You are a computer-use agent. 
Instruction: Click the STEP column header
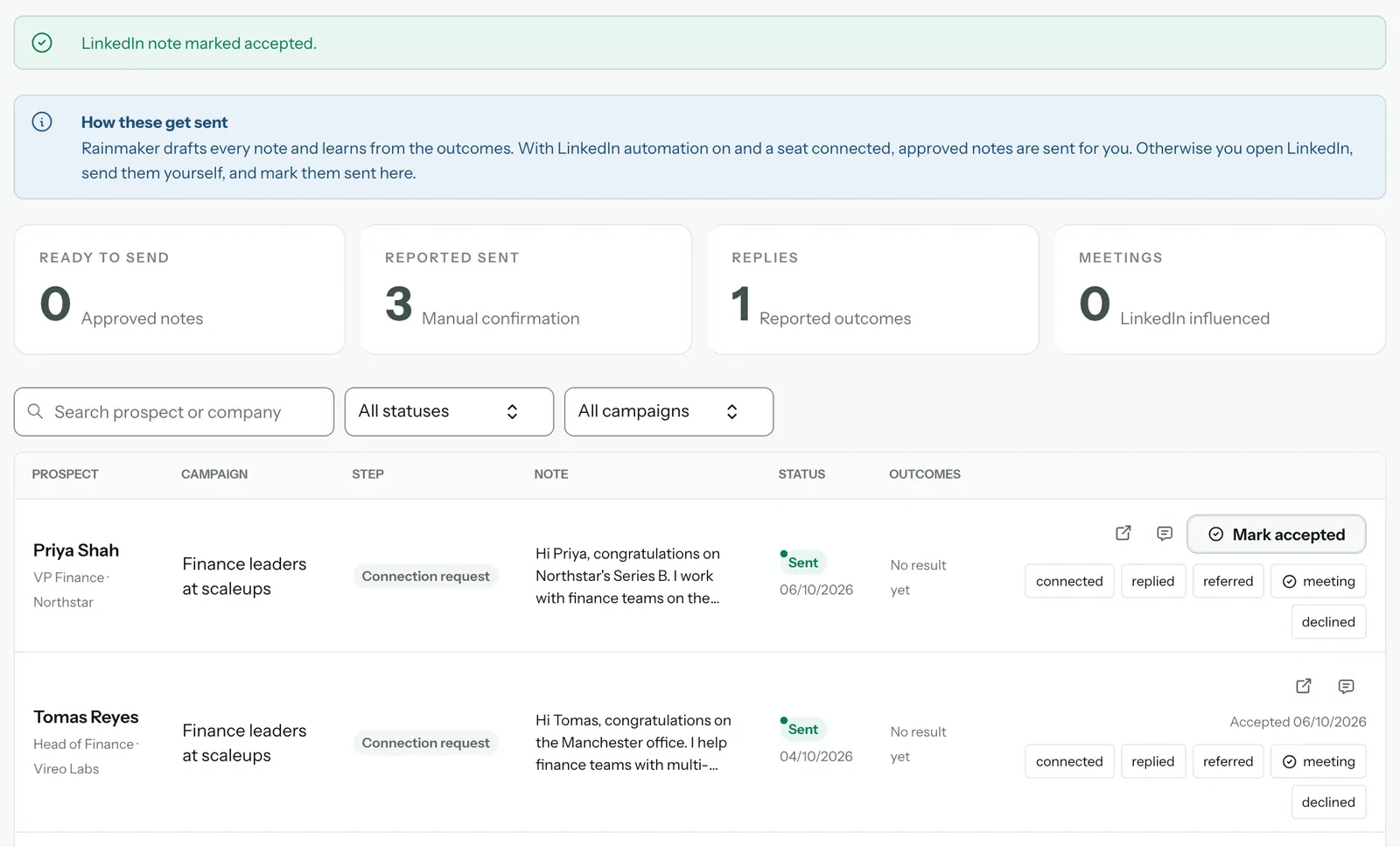pyautogui.click(x=367, y=474)
